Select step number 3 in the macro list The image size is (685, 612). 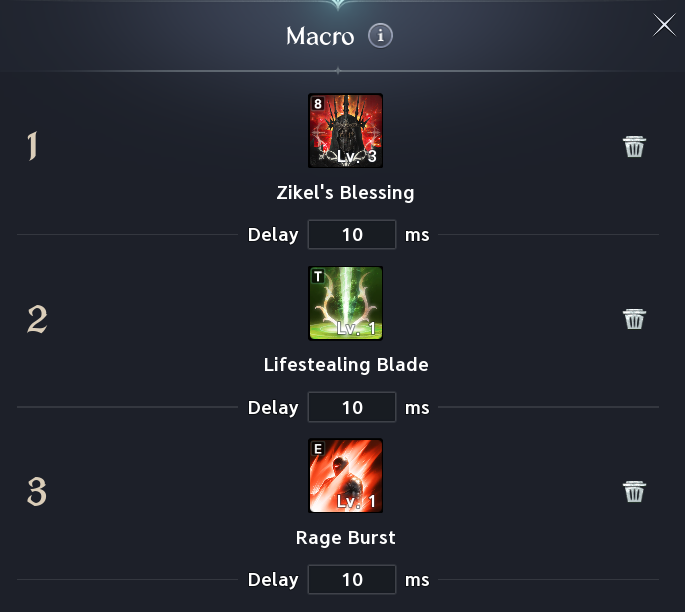coord(37,491)
